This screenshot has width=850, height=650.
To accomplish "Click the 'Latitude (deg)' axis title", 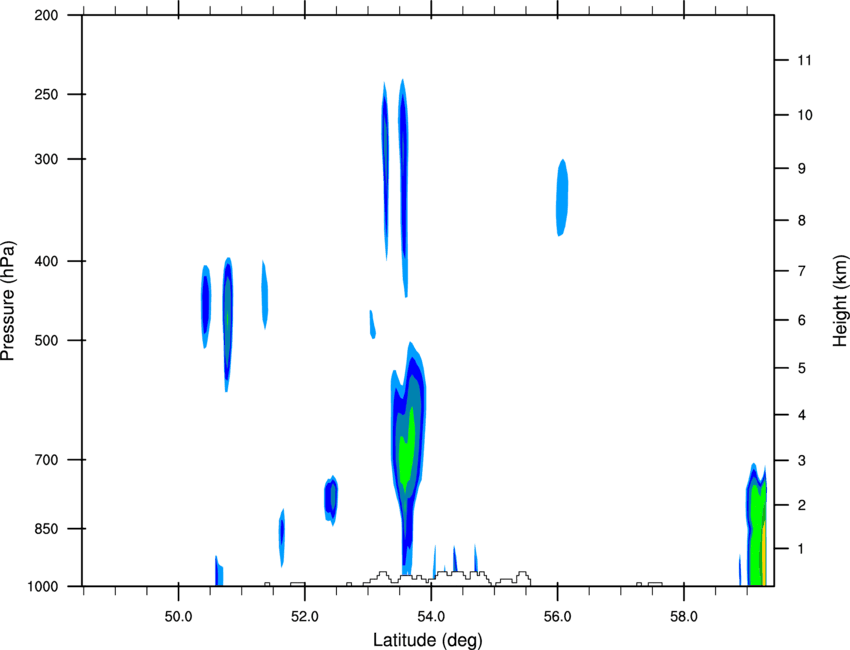I will 427,640.
